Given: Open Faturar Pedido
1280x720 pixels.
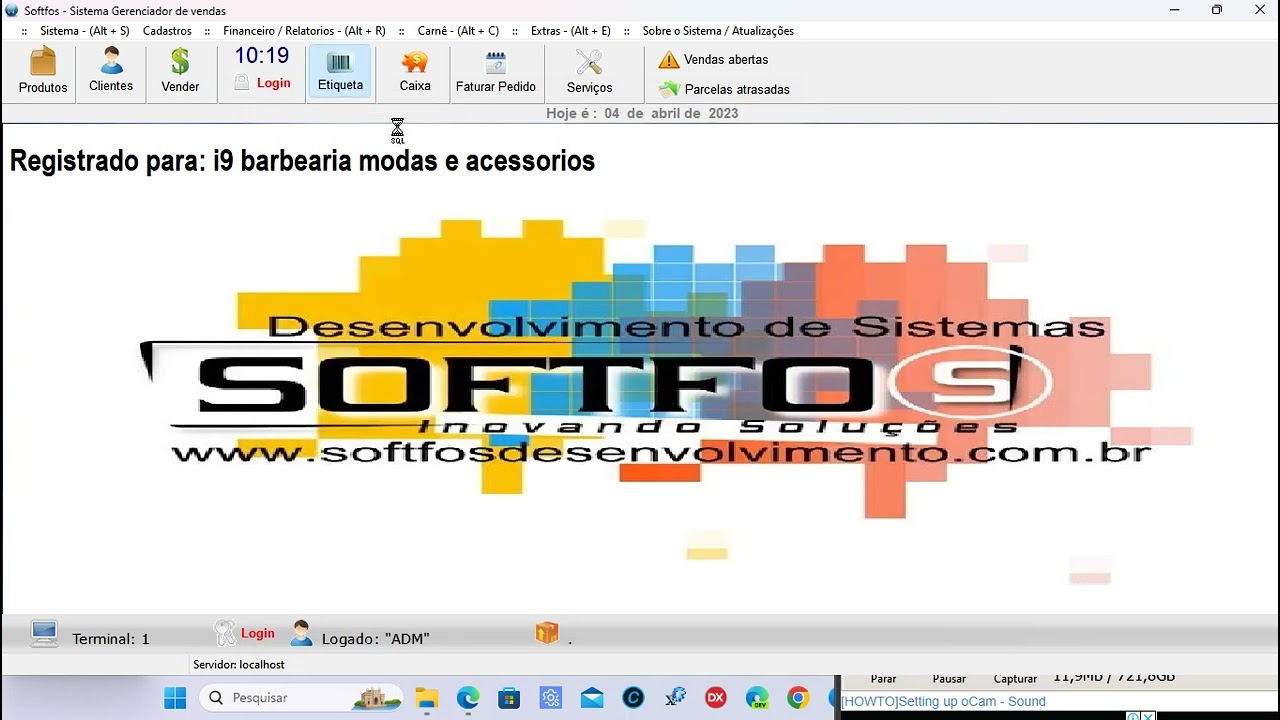Looking at the screenshot, I should pyautogui.click(x=496, y=71).
